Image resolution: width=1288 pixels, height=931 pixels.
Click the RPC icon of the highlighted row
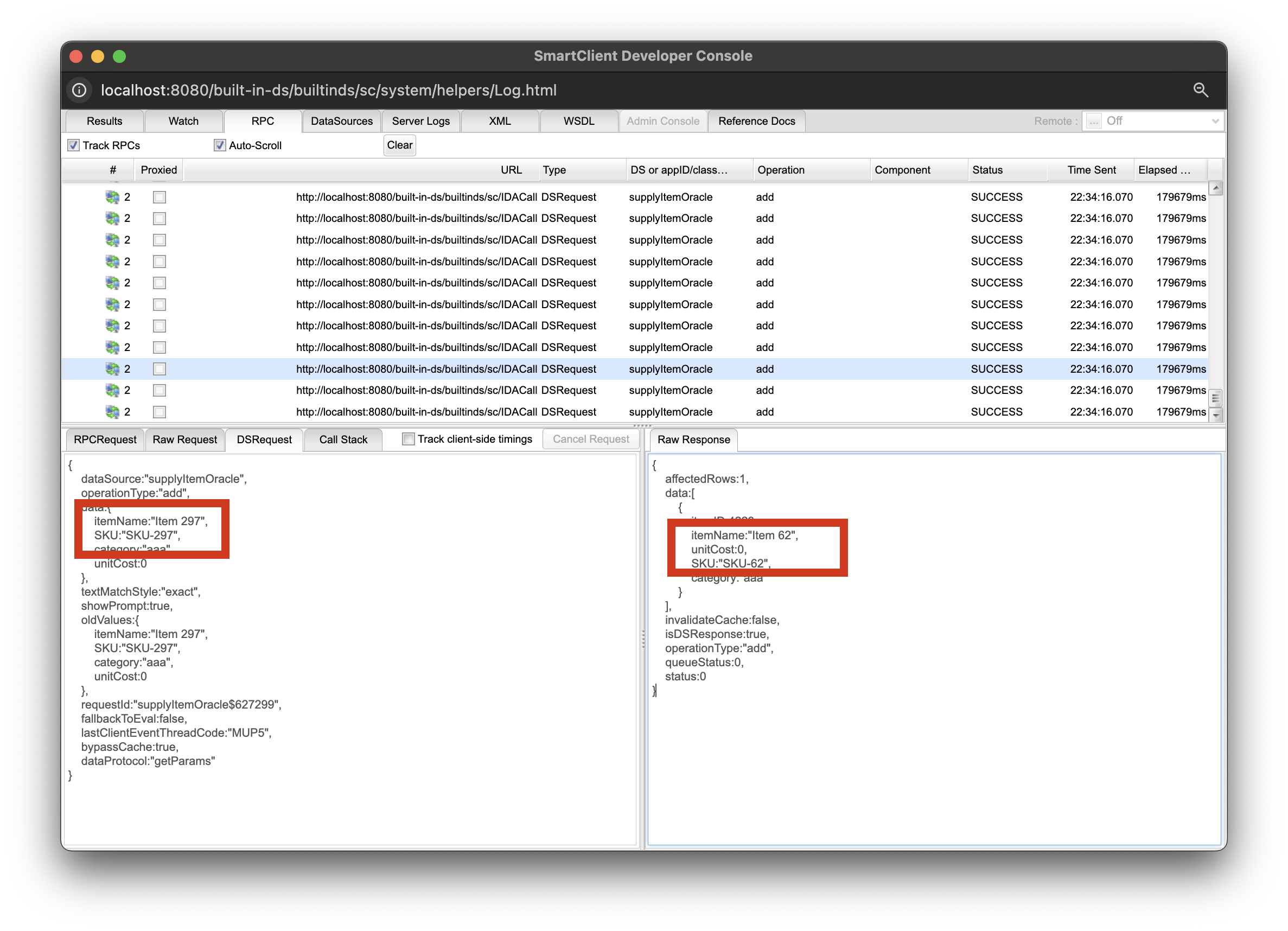pyautogui.click(x=112, y=368)
